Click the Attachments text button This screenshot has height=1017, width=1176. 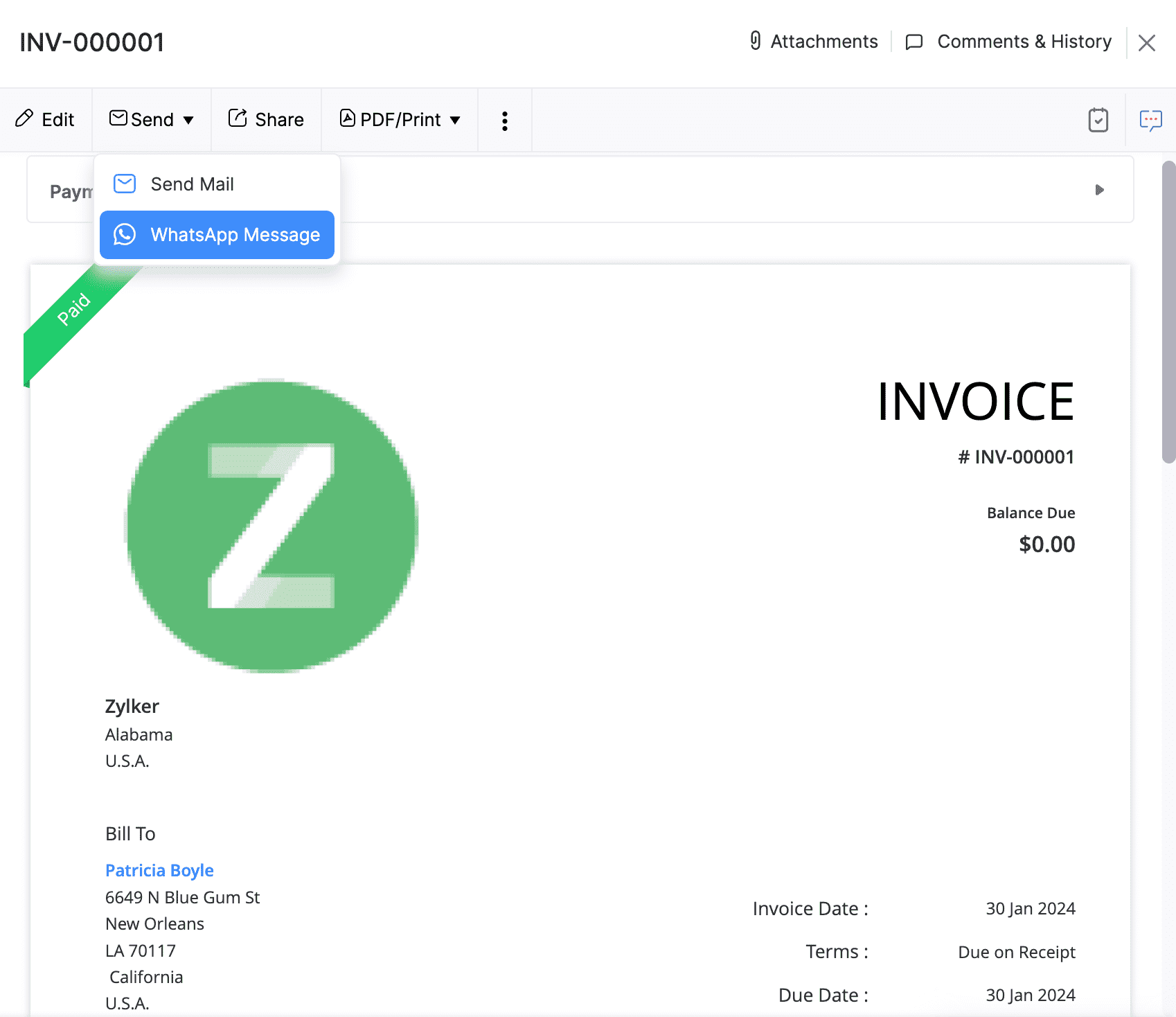coord(823,42)
